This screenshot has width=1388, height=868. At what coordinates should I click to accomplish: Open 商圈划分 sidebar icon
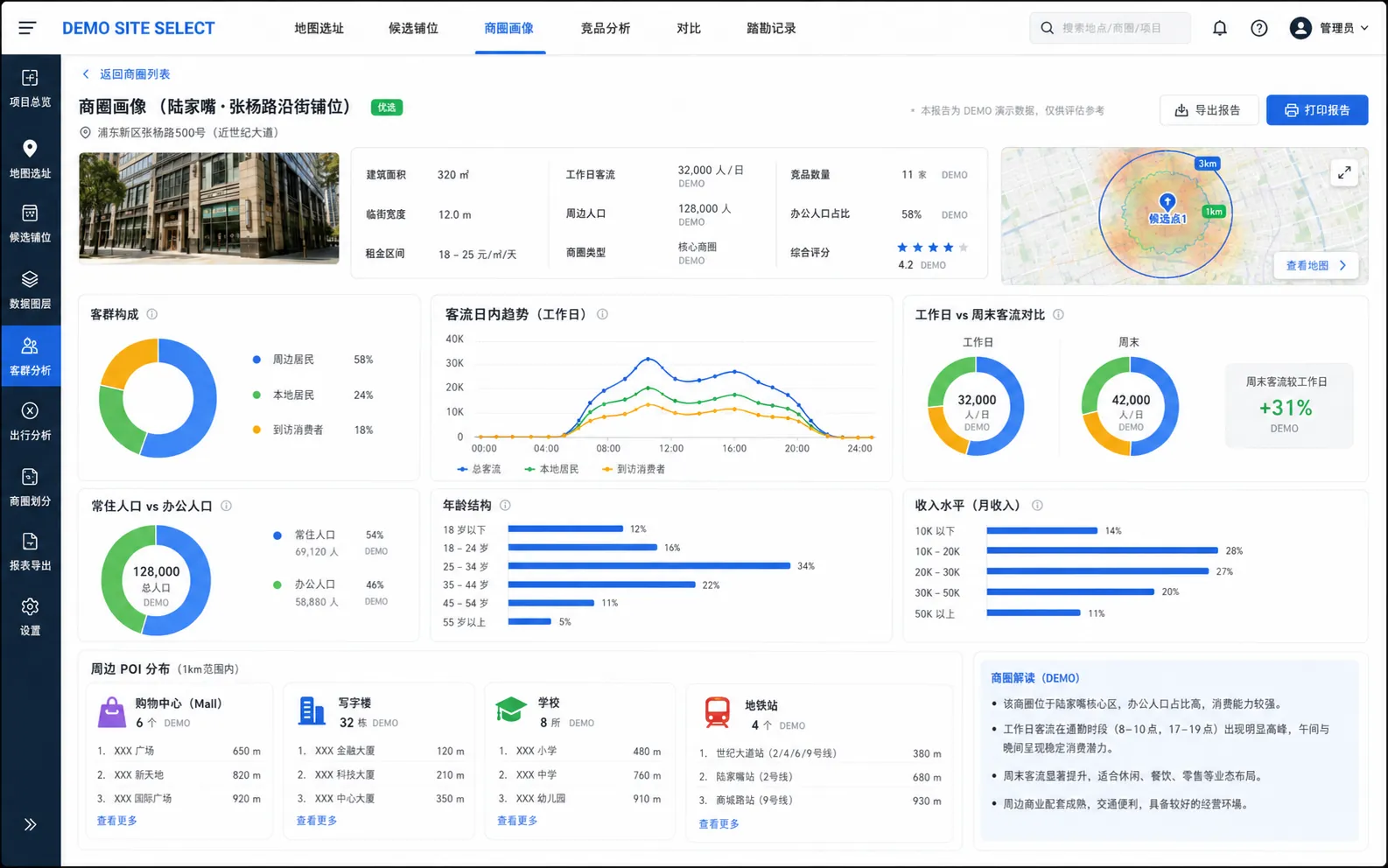[x=30, y=477]
